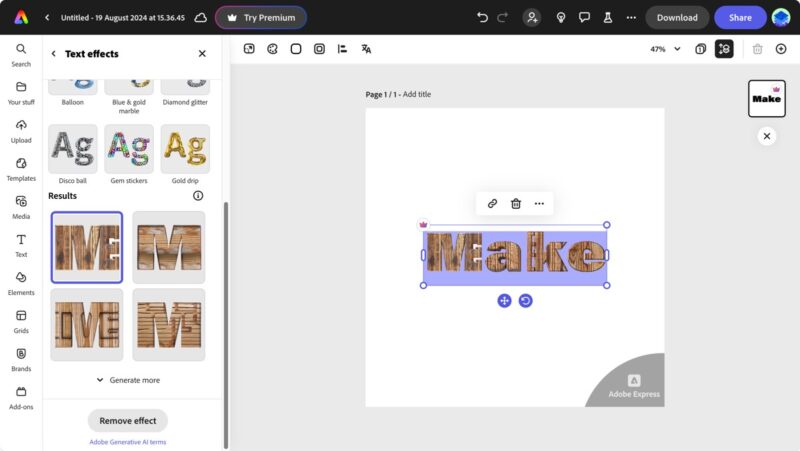Close the Text effects panel
The height and width of the screenshot is (451, 800).
point(202,54)
